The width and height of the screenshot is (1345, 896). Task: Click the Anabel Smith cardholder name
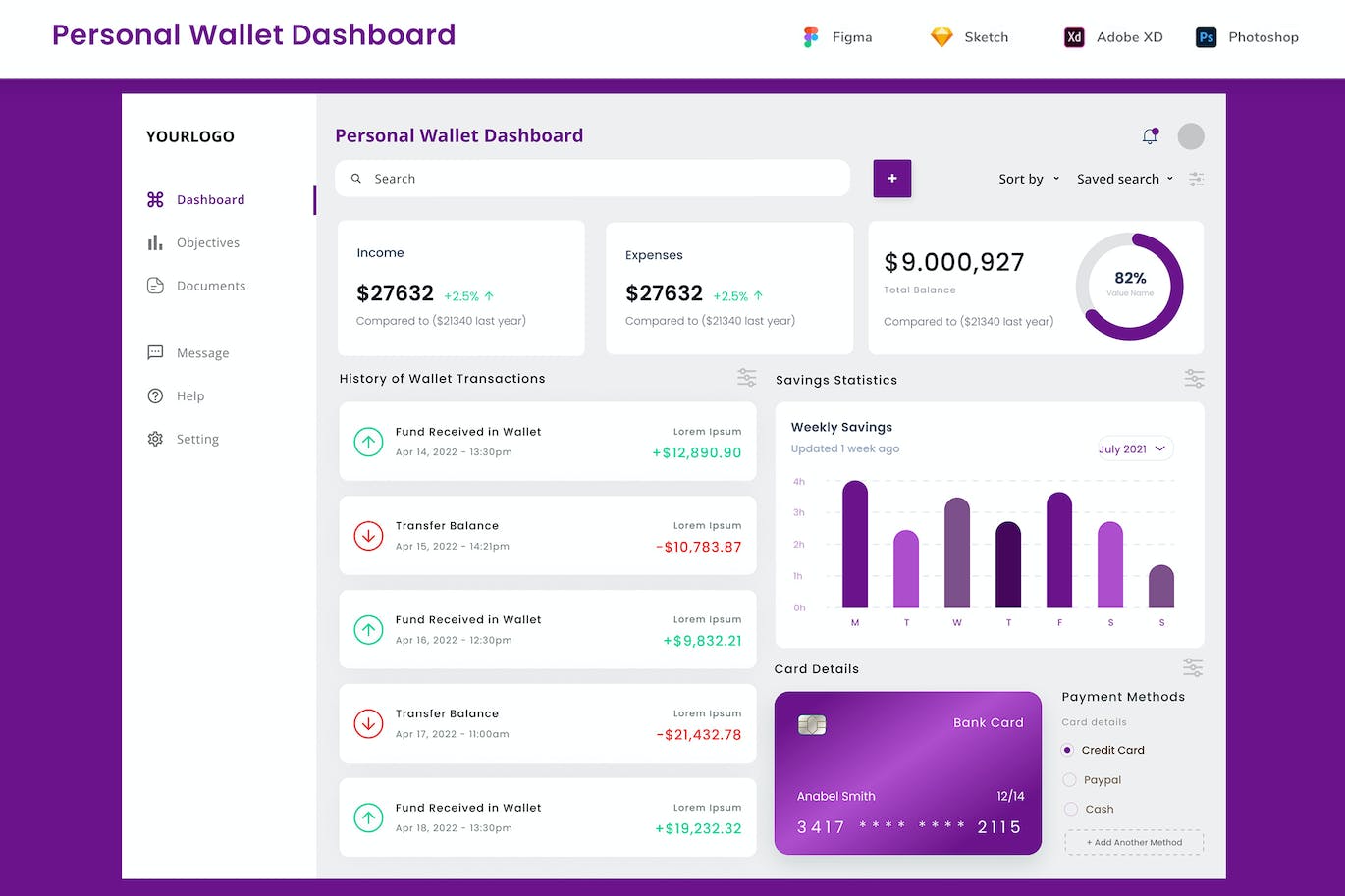(836, 796)
